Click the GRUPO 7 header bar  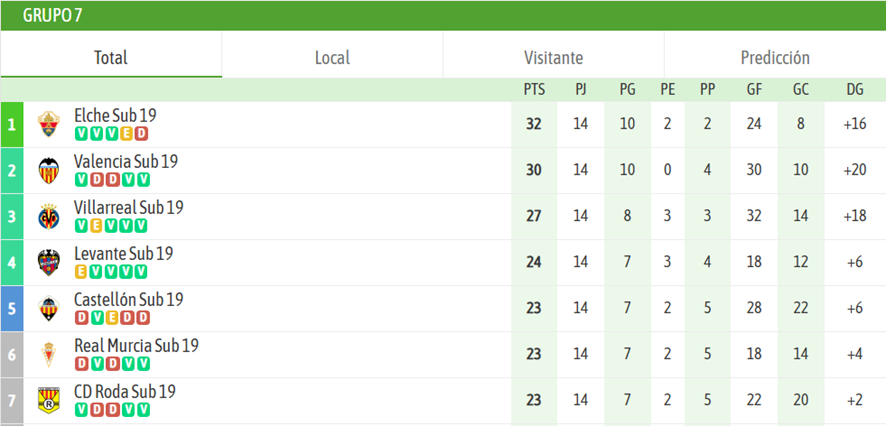[443, 16]
